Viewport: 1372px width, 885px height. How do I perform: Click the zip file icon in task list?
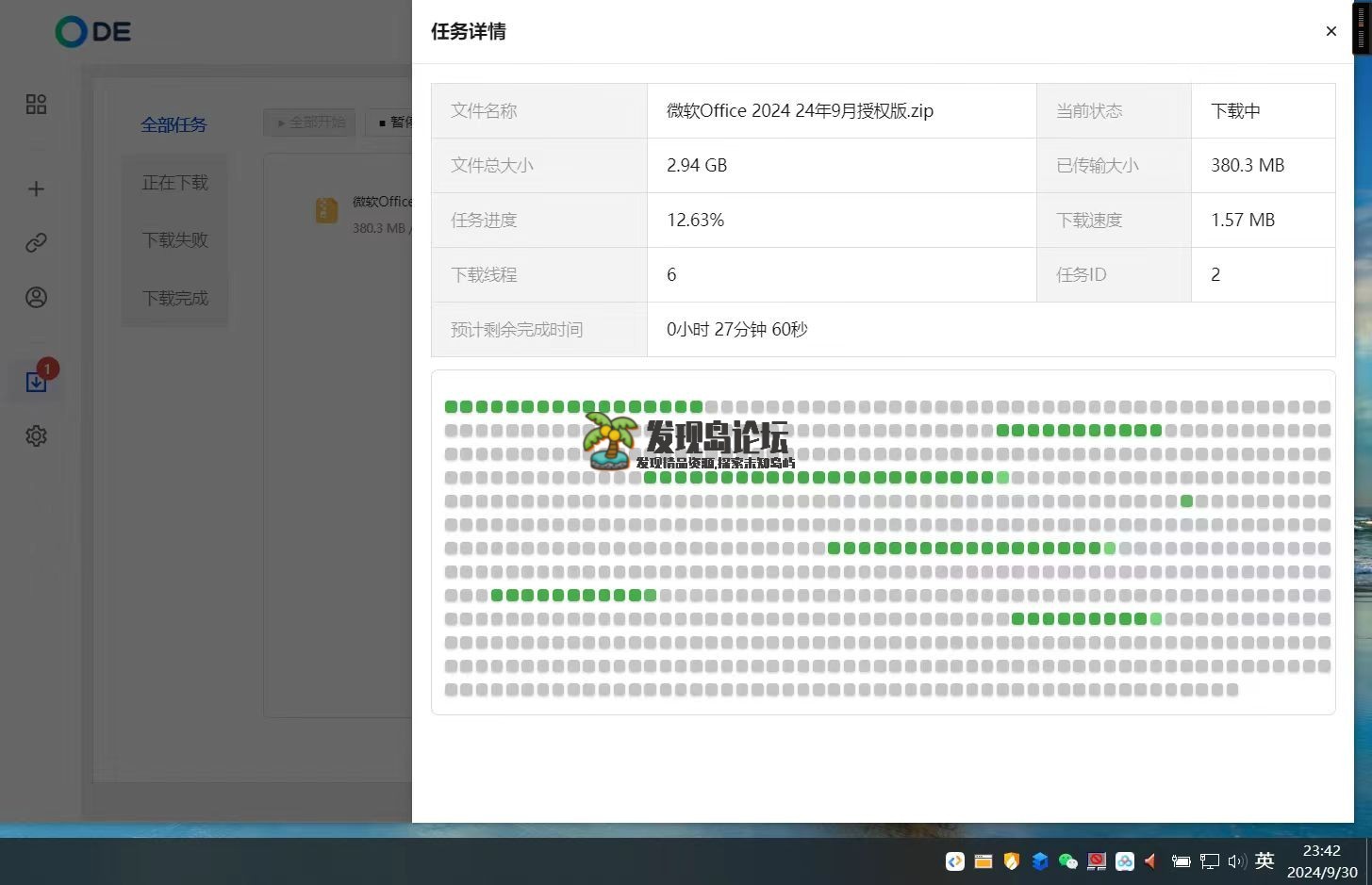coord(326,209)
